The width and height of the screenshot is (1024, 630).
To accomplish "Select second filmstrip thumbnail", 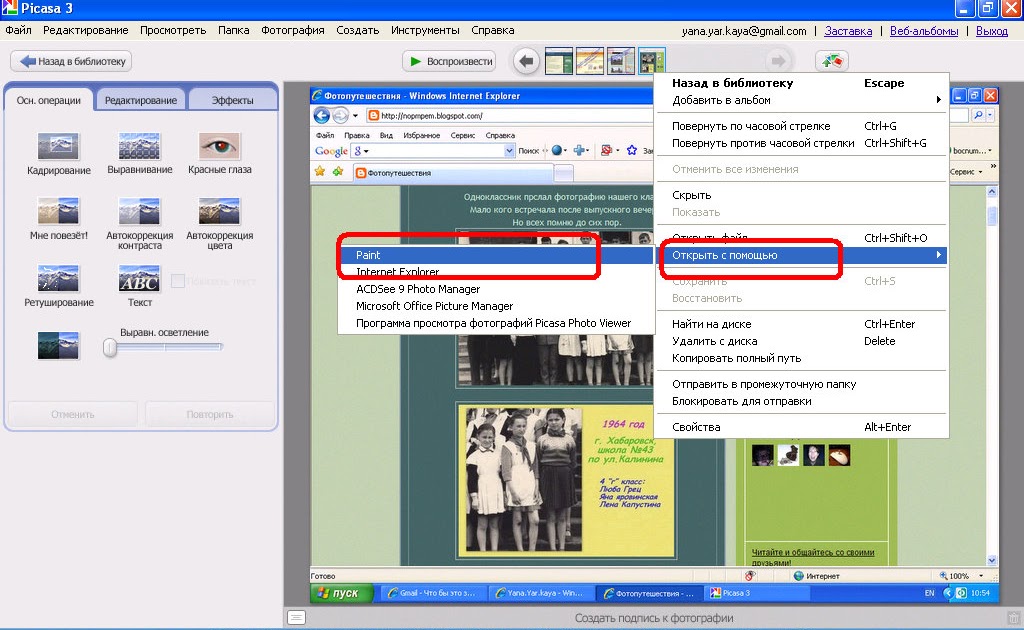I will 590,61.
